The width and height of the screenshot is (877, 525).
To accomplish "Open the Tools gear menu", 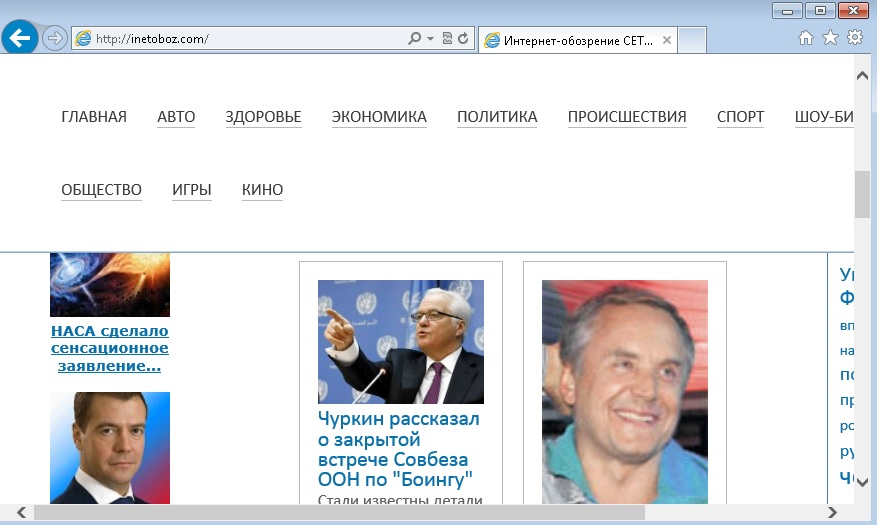I will (855, 38).
